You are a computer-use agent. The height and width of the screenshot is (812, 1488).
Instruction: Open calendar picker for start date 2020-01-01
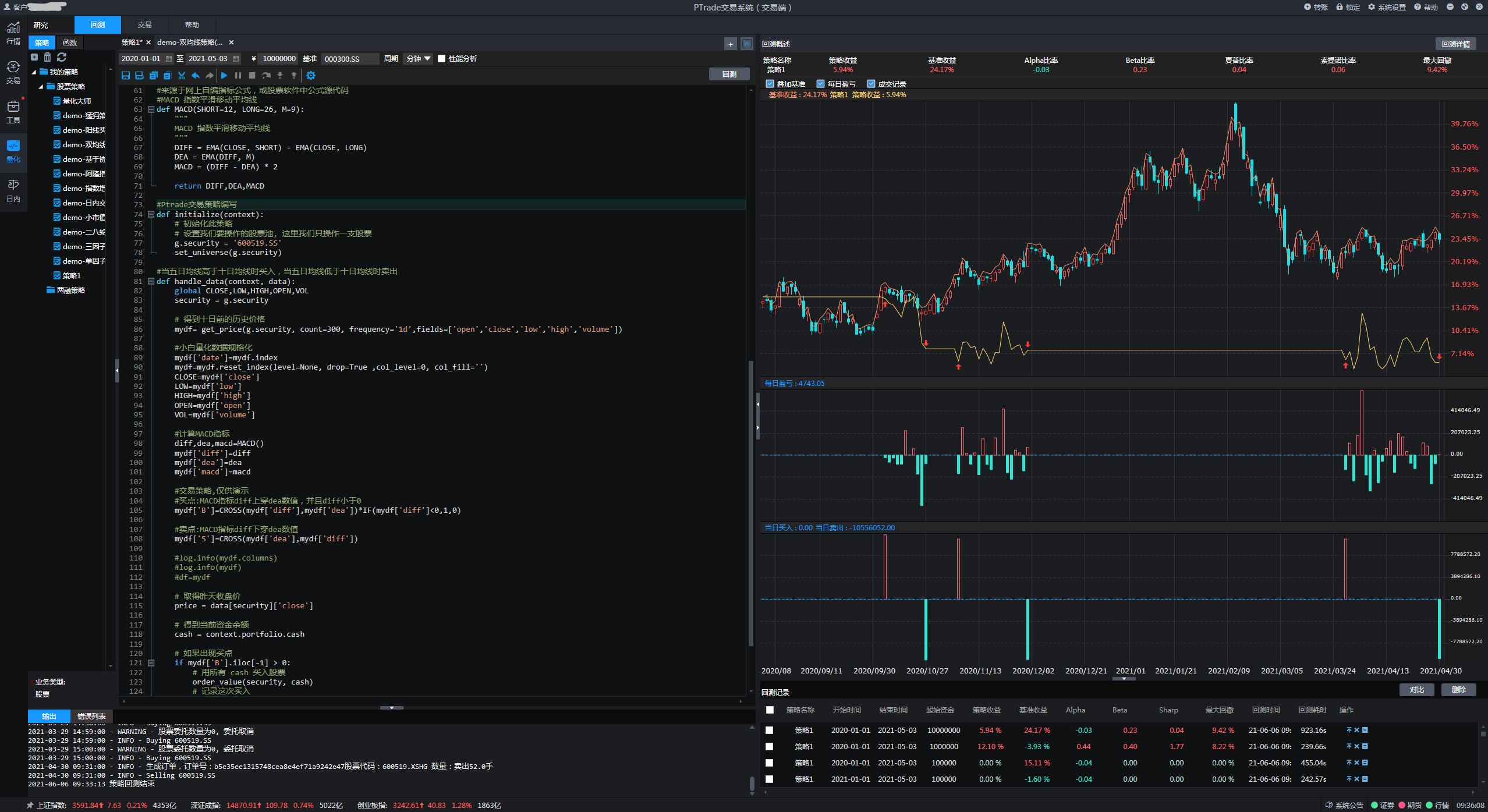tap(169, 59)
